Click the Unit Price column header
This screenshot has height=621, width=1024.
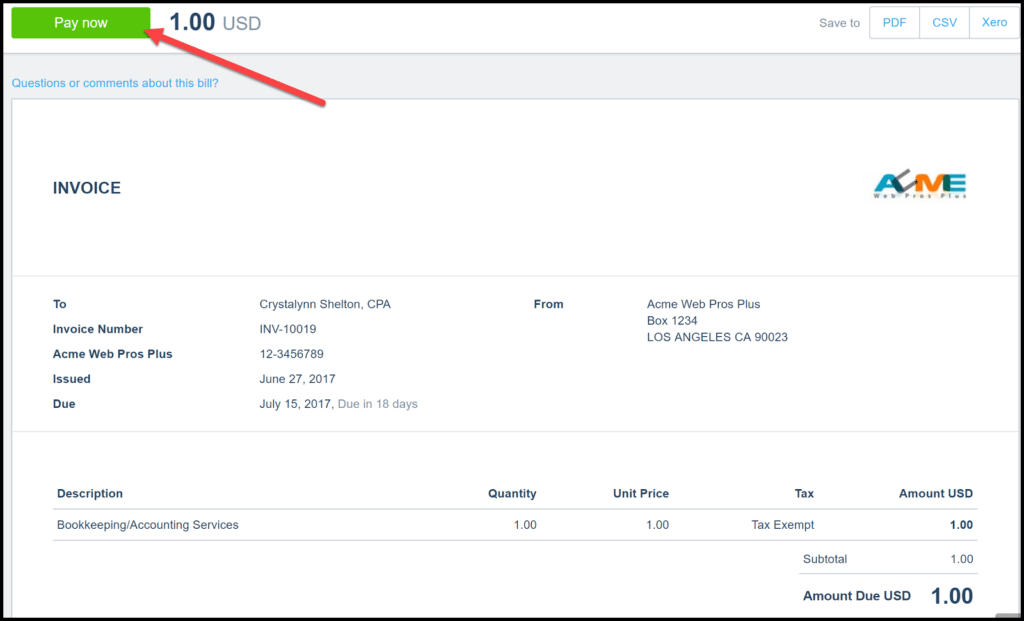point(641,494)
